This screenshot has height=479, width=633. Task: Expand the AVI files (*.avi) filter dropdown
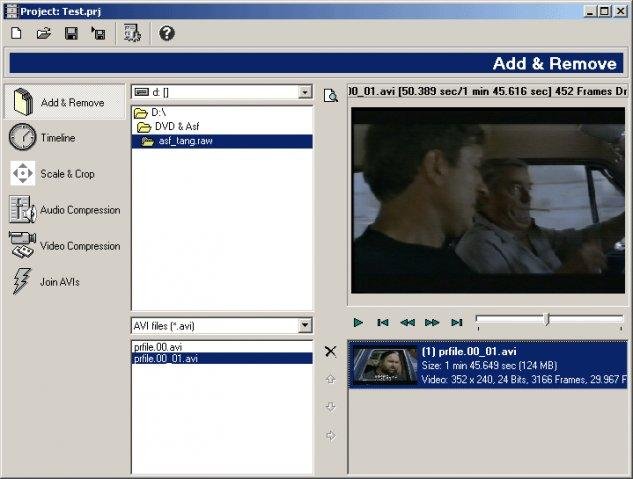click(x=305, y=325)
